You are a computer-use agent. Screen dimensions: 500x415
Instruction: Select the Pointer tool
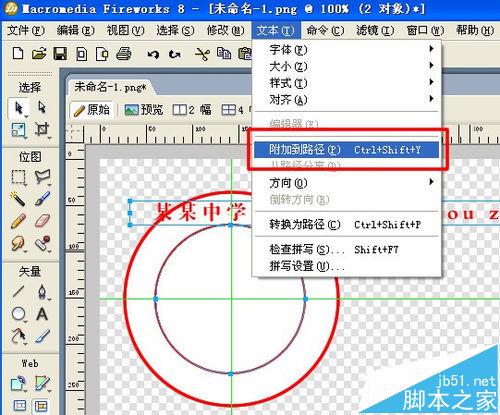point(19,108)
